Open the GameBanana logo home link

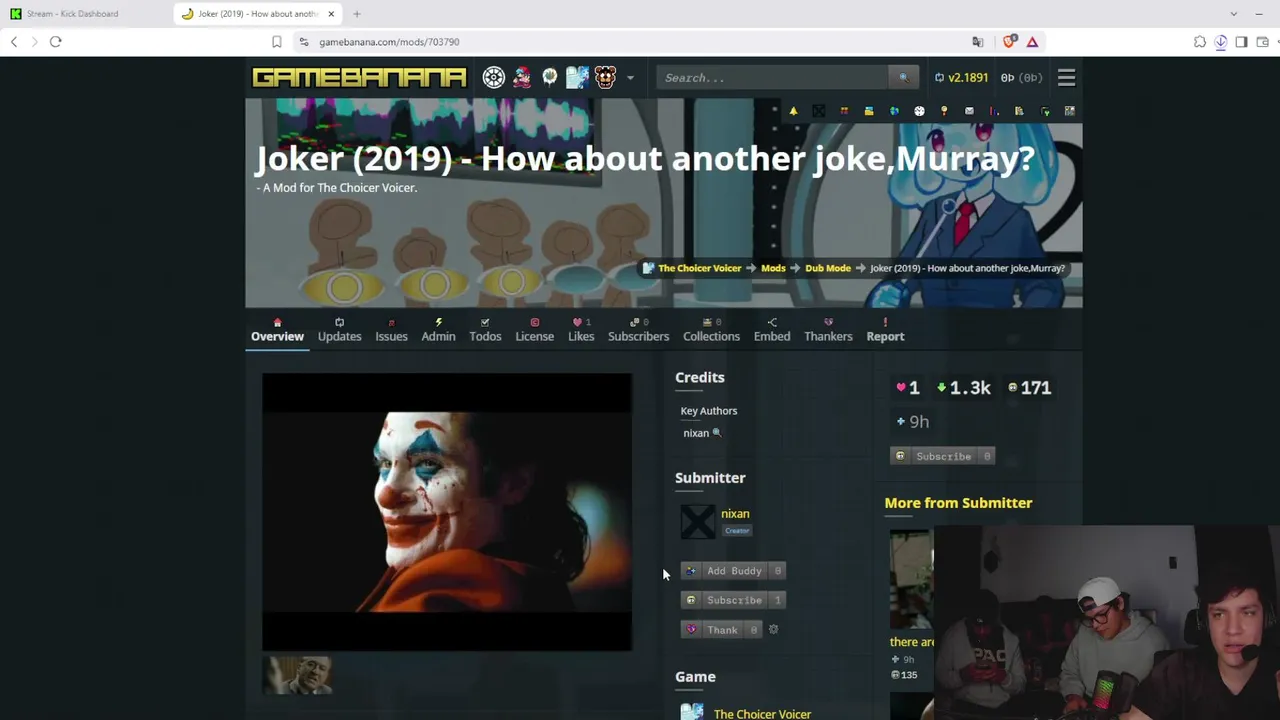point(359,77)
